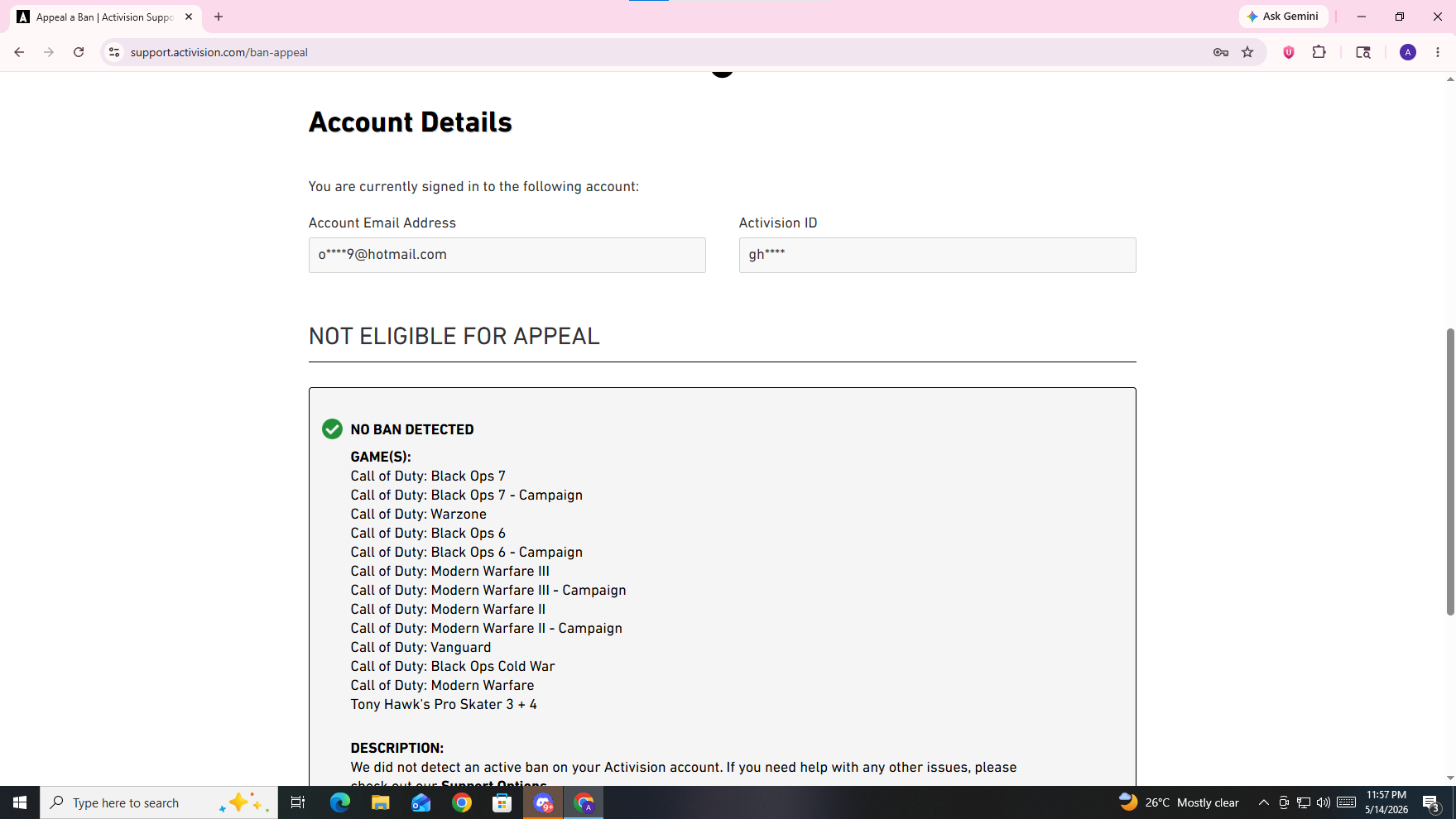Image resolution: width=1456 pixels, height=819 pixels.
Task: Click 'Call of Duty: Modern Warfare II - Campaign'
Action: (486, 628)
